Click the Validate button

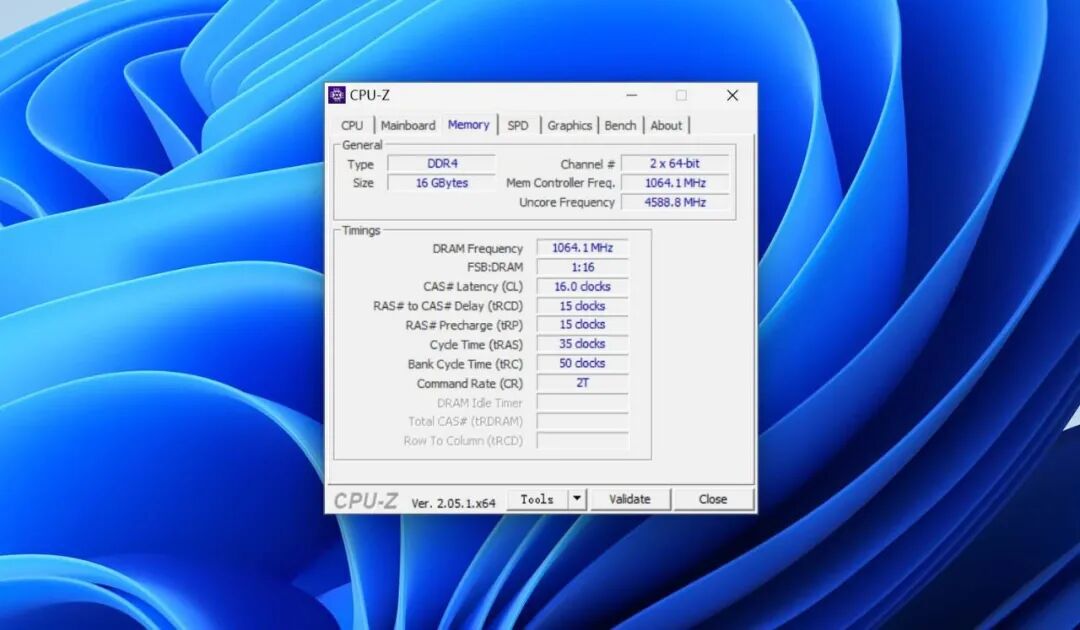630,500
